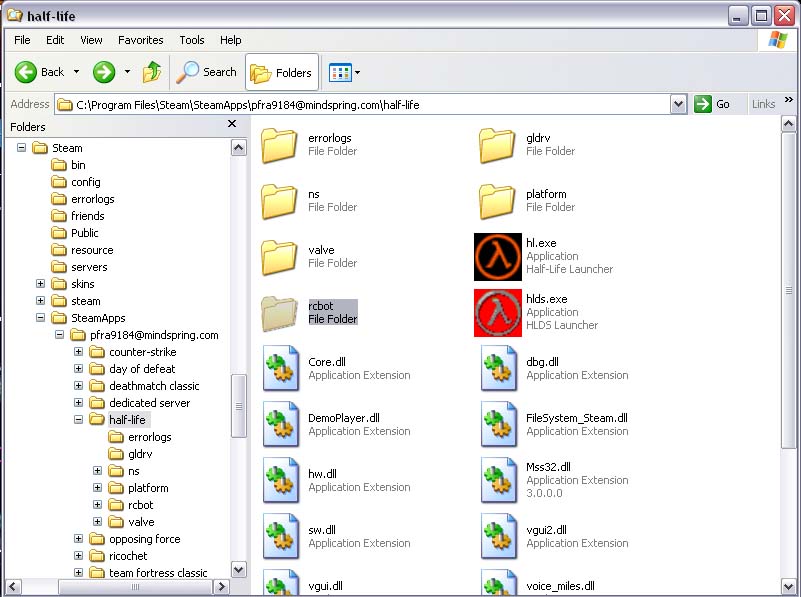Expand the Address bar dropdown
The height and width of the screenshot is (597, 801).
(x=678, y=105)
